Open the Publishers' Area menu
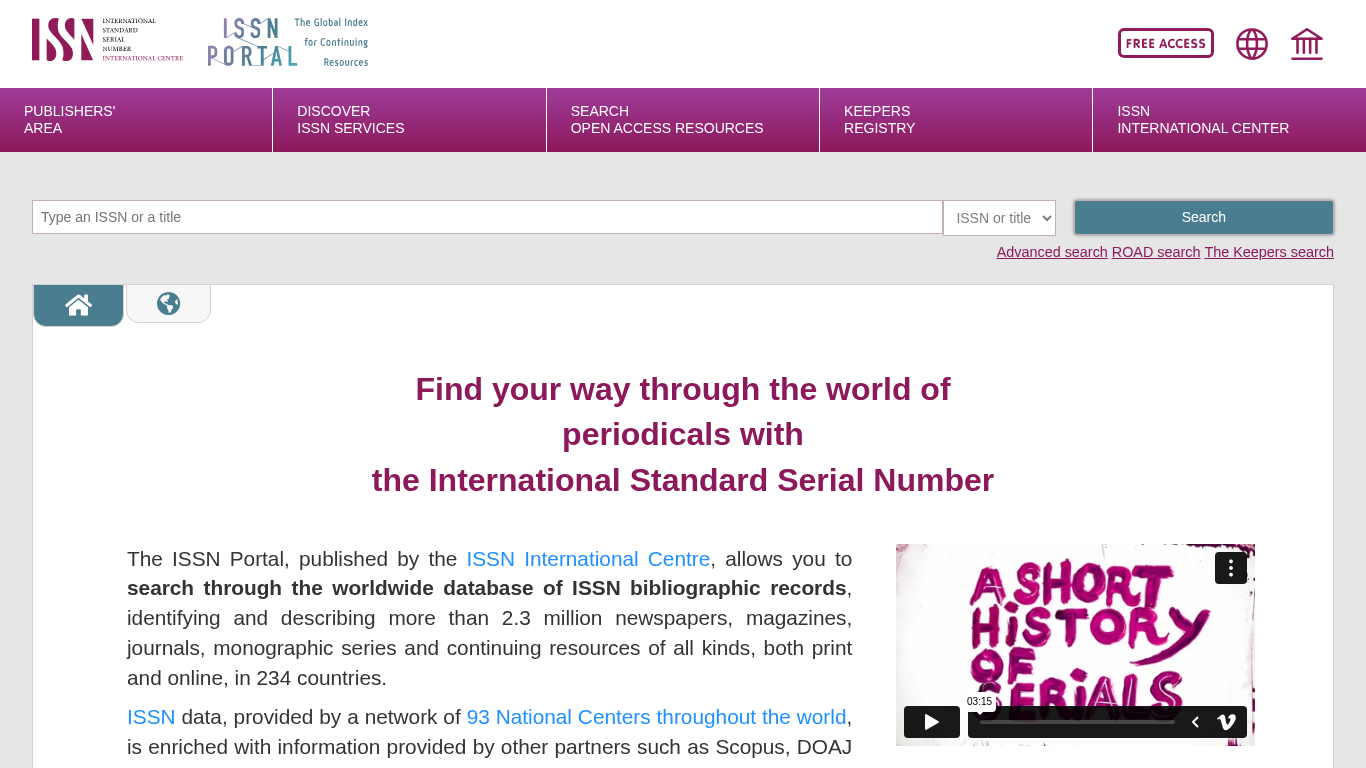This screenshot has width=1366, height=768. click(136, 120)
